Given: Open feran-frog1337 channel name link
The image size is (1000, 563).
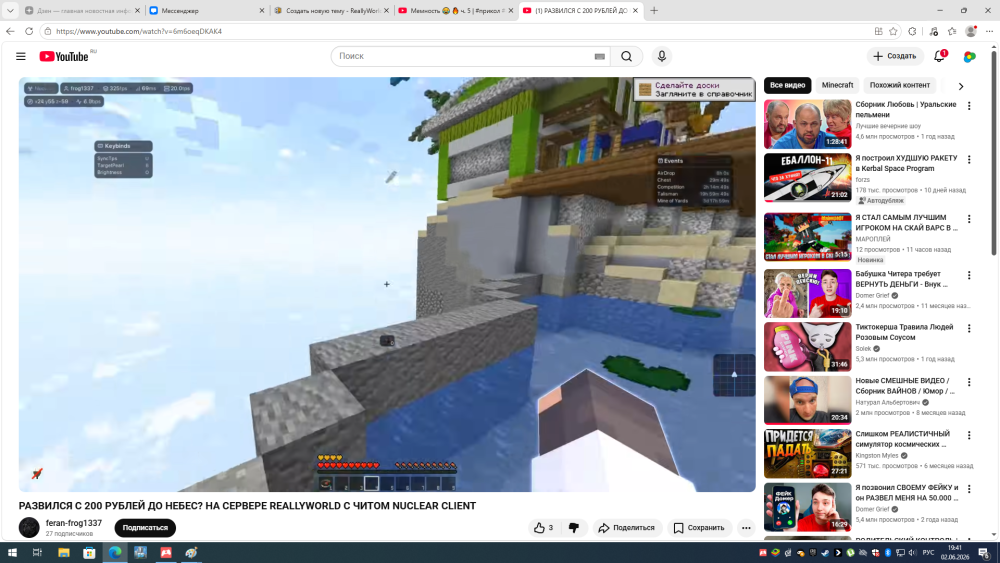Looking at the screenshot, I should pos(74,523).
